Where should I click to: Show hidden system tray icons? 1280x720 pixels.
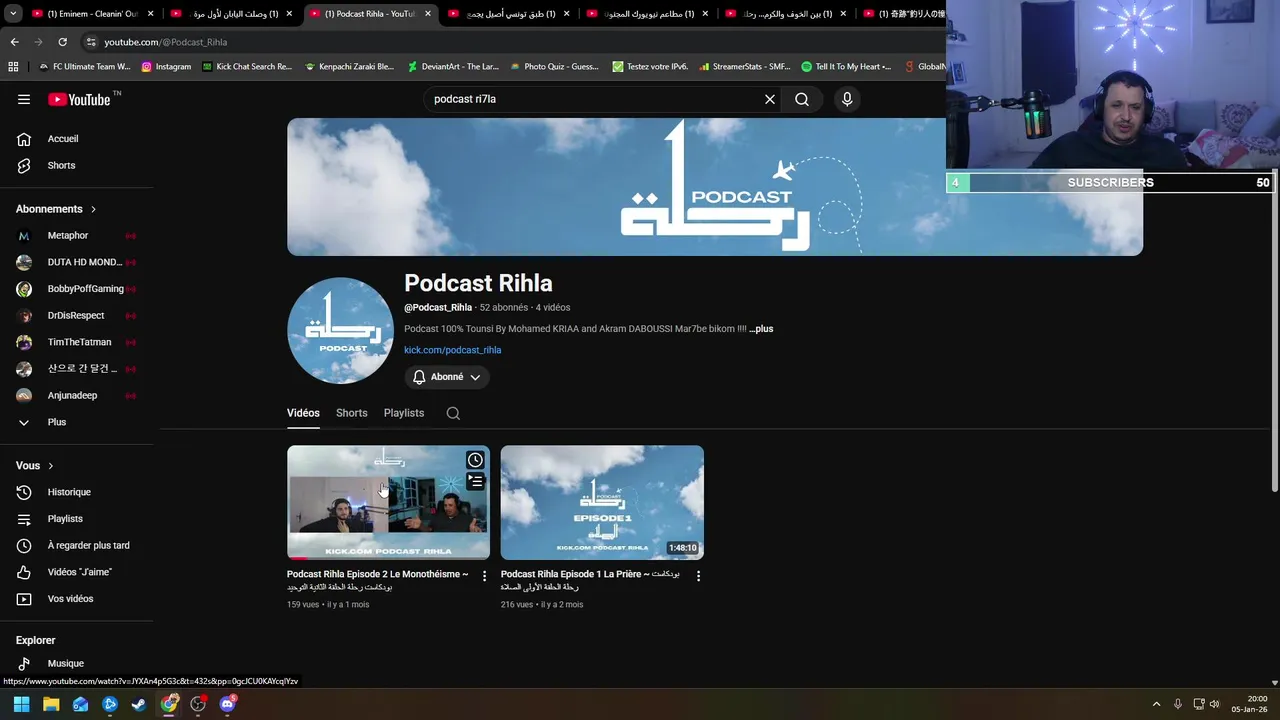coord(1156,704)
